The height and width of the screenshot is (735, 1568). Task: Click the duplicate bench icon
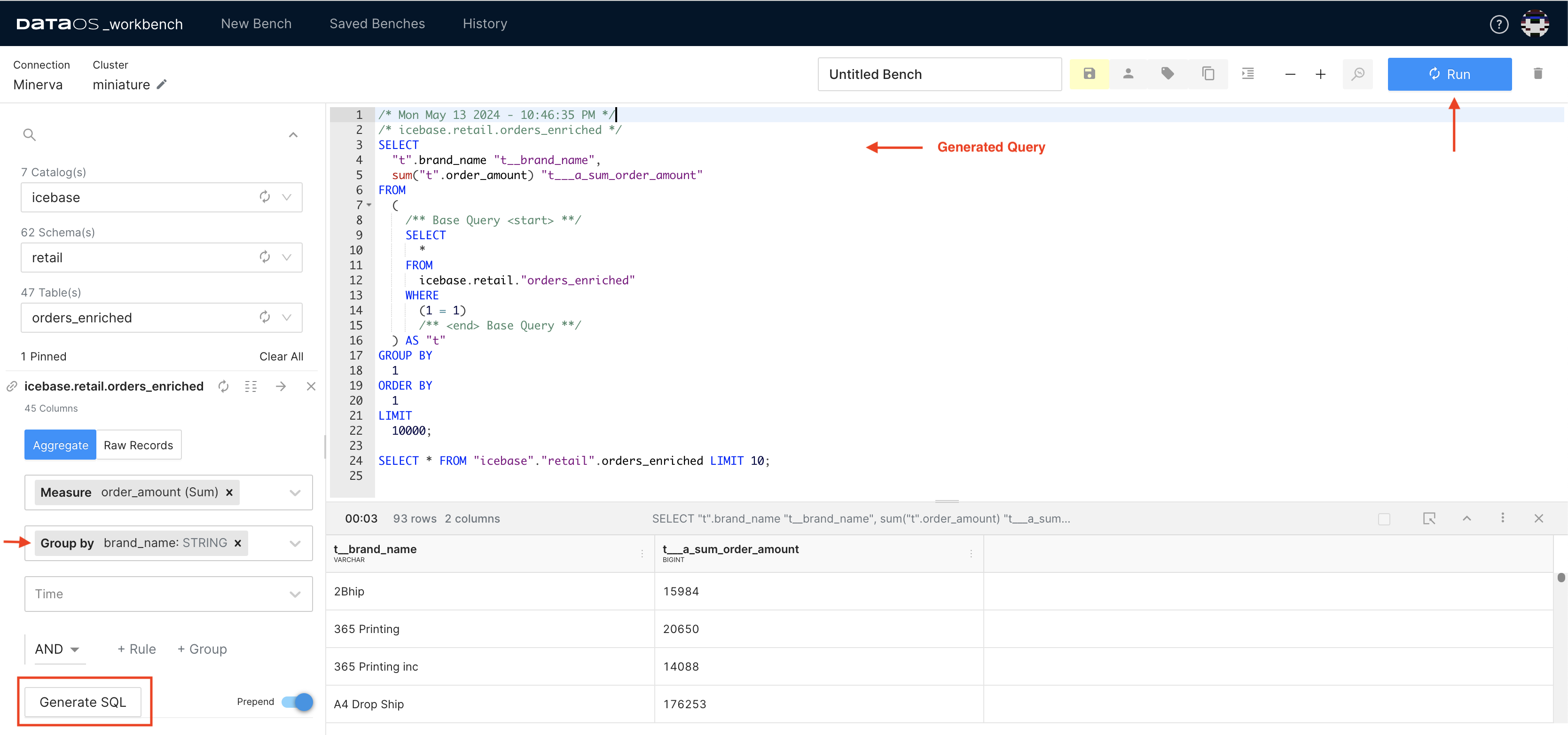(x=1208, y=73)
